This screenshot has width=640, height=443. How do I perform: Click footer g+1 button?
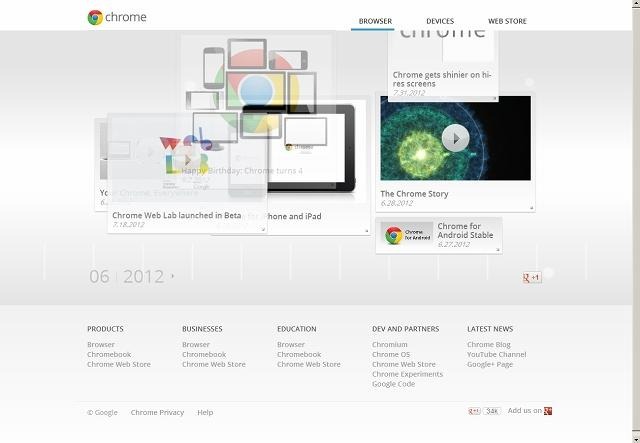tap(474, 411)
